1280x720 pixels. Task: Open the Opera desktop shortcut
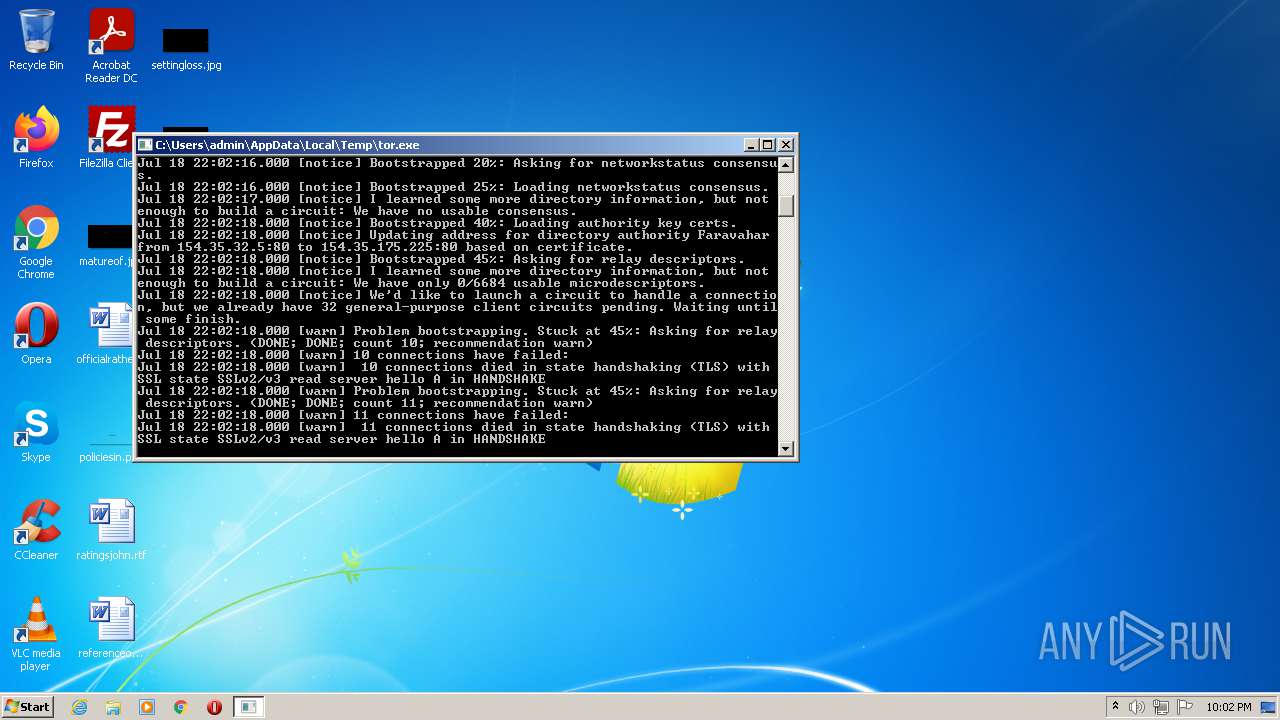point(36,334)
